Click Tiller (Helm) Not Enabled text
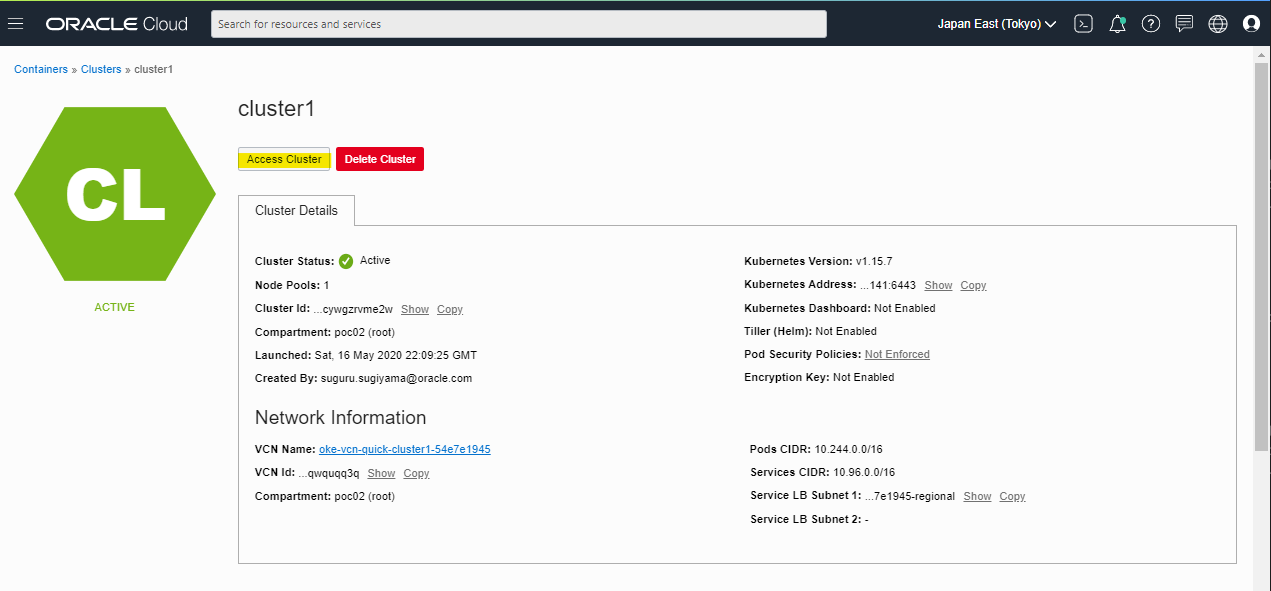1271x591 pixels. click(x=810, y=331)
